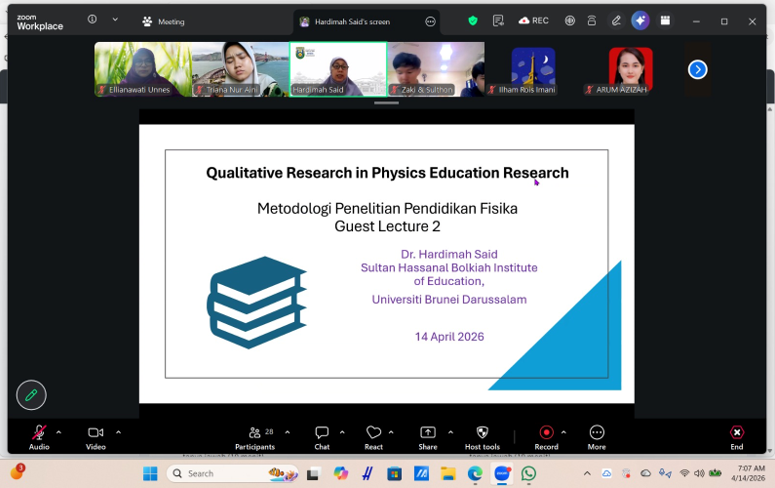Select Ellianawati Unnes video thumbnail
The height and width of the screenshot is (488, 775).
142,68
